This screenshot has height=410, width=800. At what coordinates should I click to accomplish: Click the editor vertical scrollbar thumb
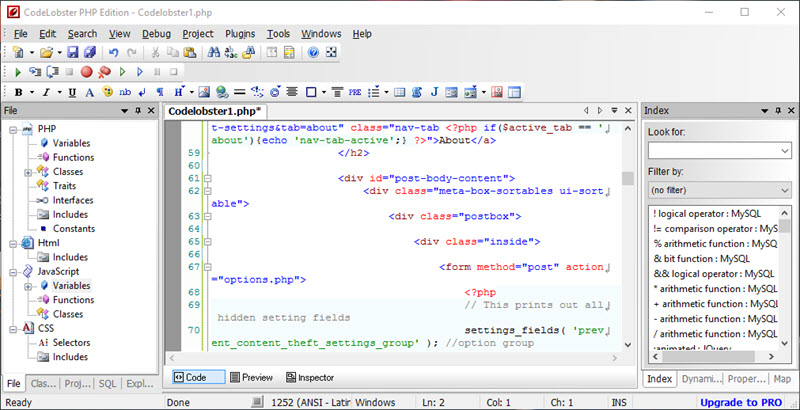(x=627, y=178)
